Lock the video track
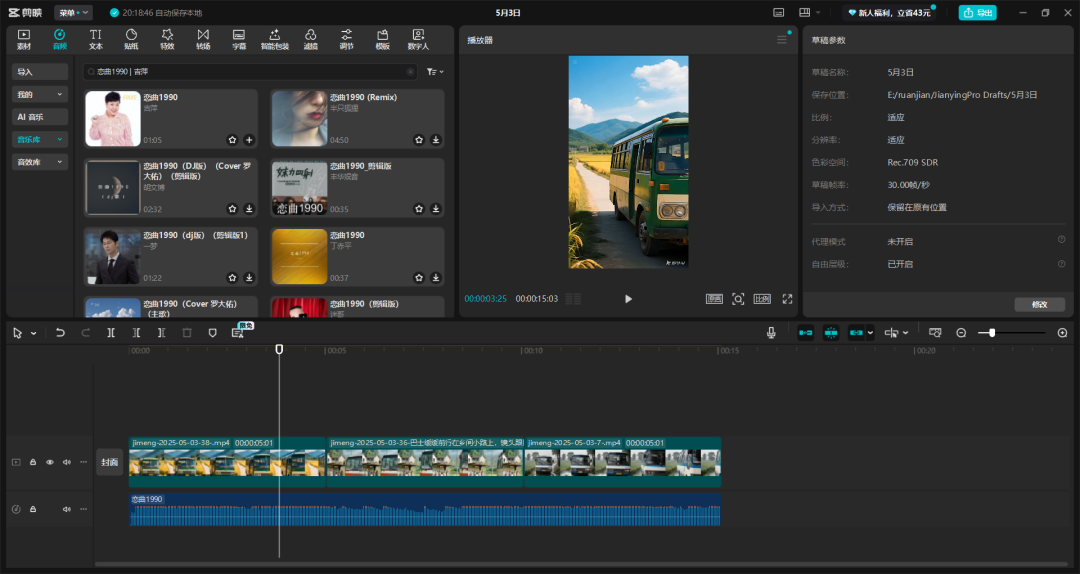Viewport: 1080px width, 574px height. pos(33,462)
